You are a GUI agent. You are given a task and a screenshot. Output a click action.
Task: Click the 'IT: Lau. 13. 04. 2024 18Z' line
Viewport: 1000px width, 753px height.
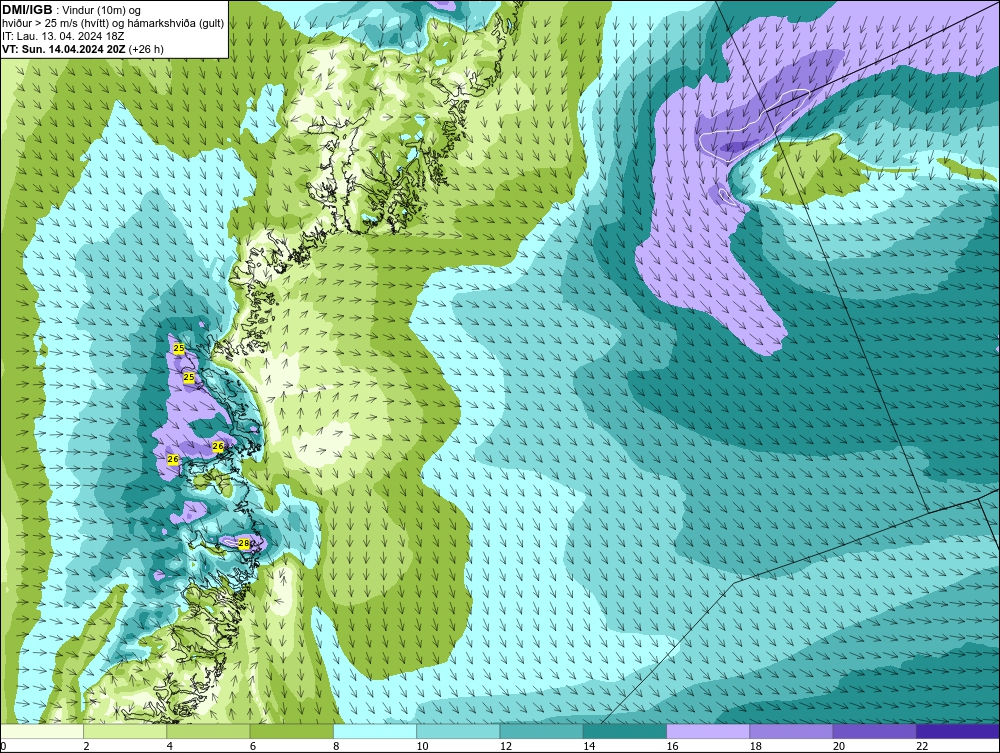coord(62,36)
